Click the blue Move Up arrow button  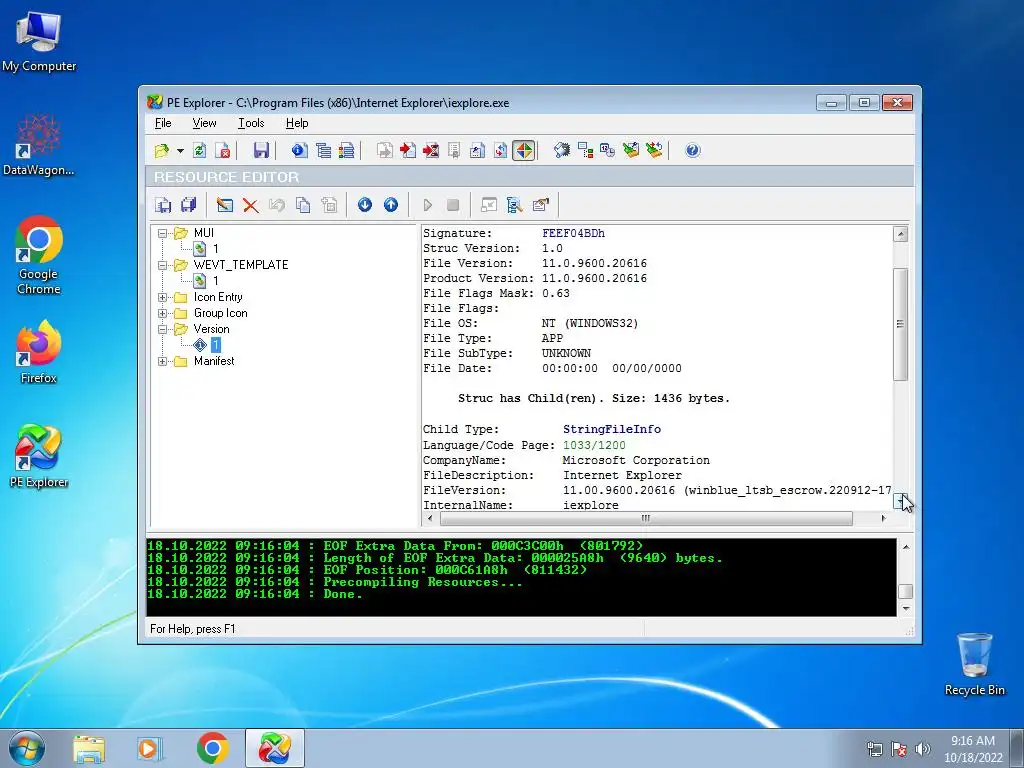tap(391, 205)
